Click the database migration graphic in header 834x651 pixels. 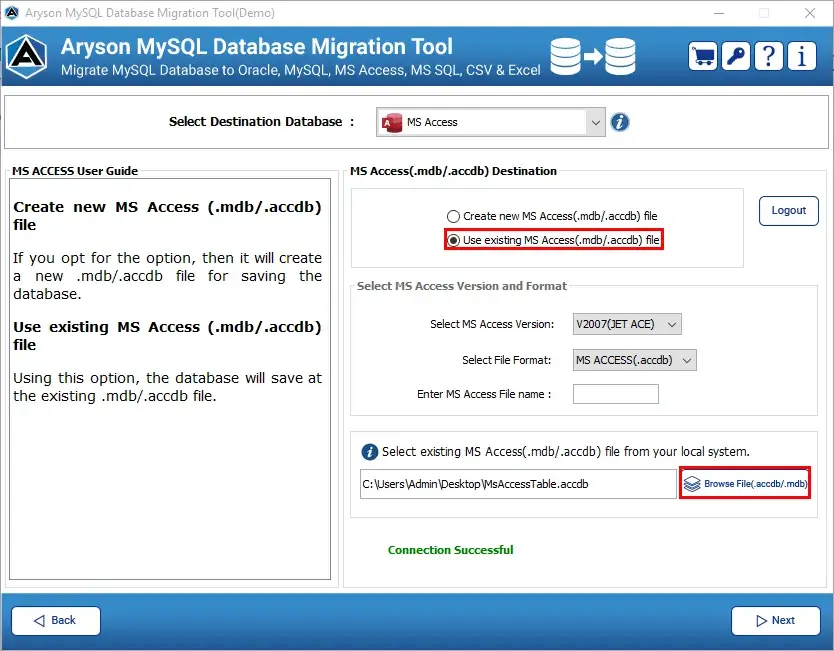point(593,56)
